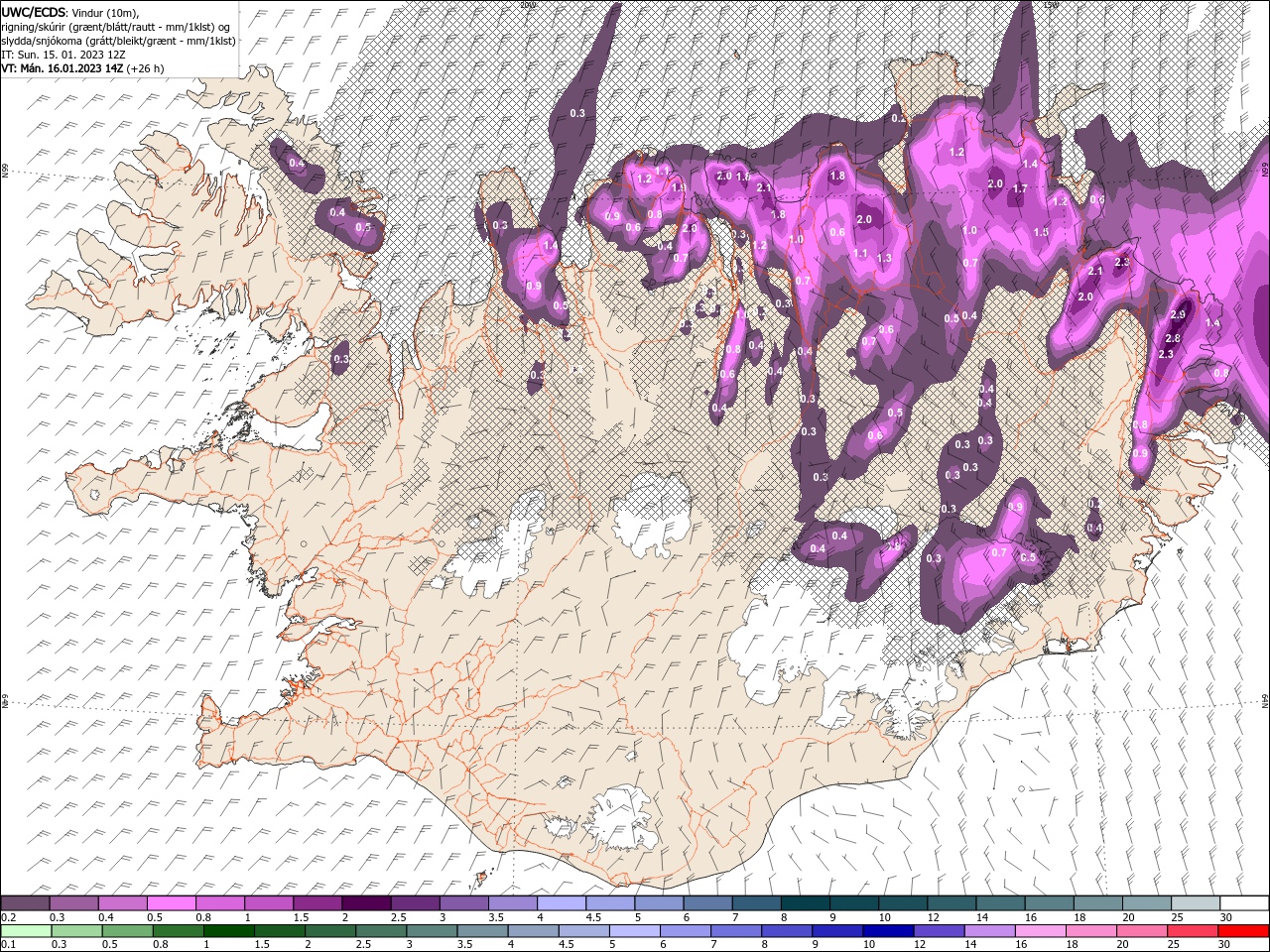Select the 3–3.5 swatch in the top legend row

coord(463,903)
